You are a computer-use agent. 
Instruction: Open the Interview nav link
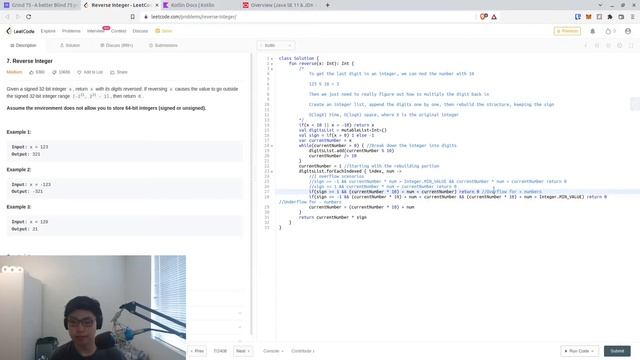(95, 31)
